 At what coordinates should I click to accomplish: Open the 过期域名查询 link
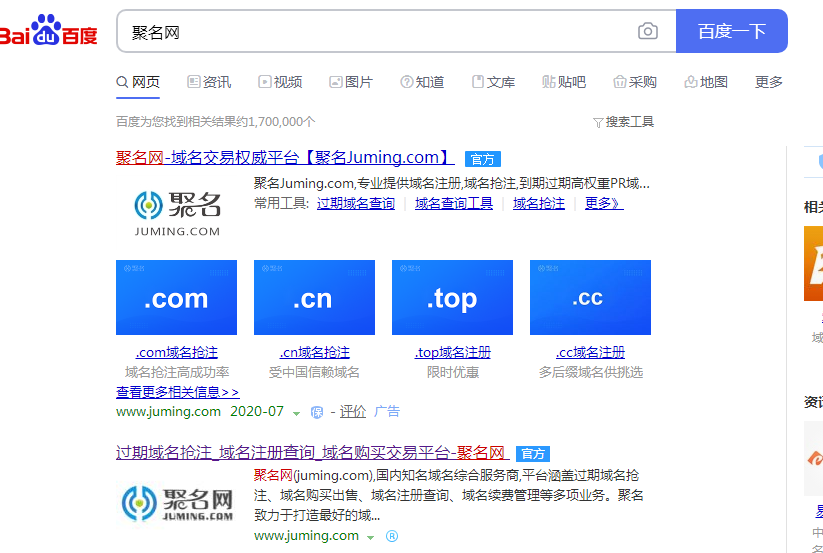point(356,204)
